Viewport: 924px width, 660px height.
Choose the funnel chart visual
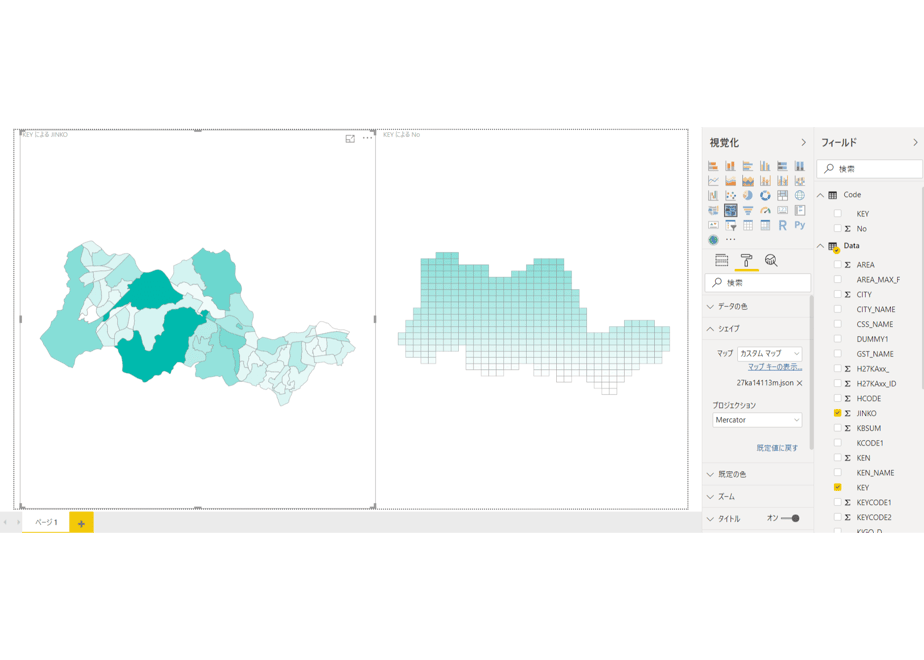click(x=748, y=210)
